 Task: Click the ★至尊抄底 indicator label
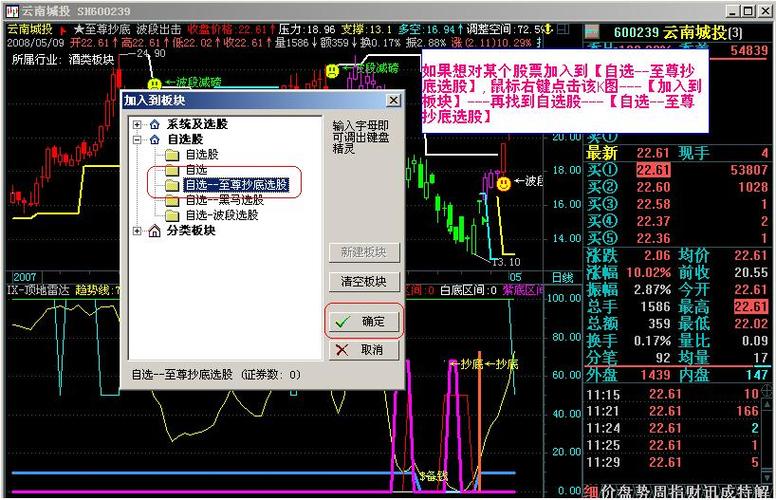point(102,29)
